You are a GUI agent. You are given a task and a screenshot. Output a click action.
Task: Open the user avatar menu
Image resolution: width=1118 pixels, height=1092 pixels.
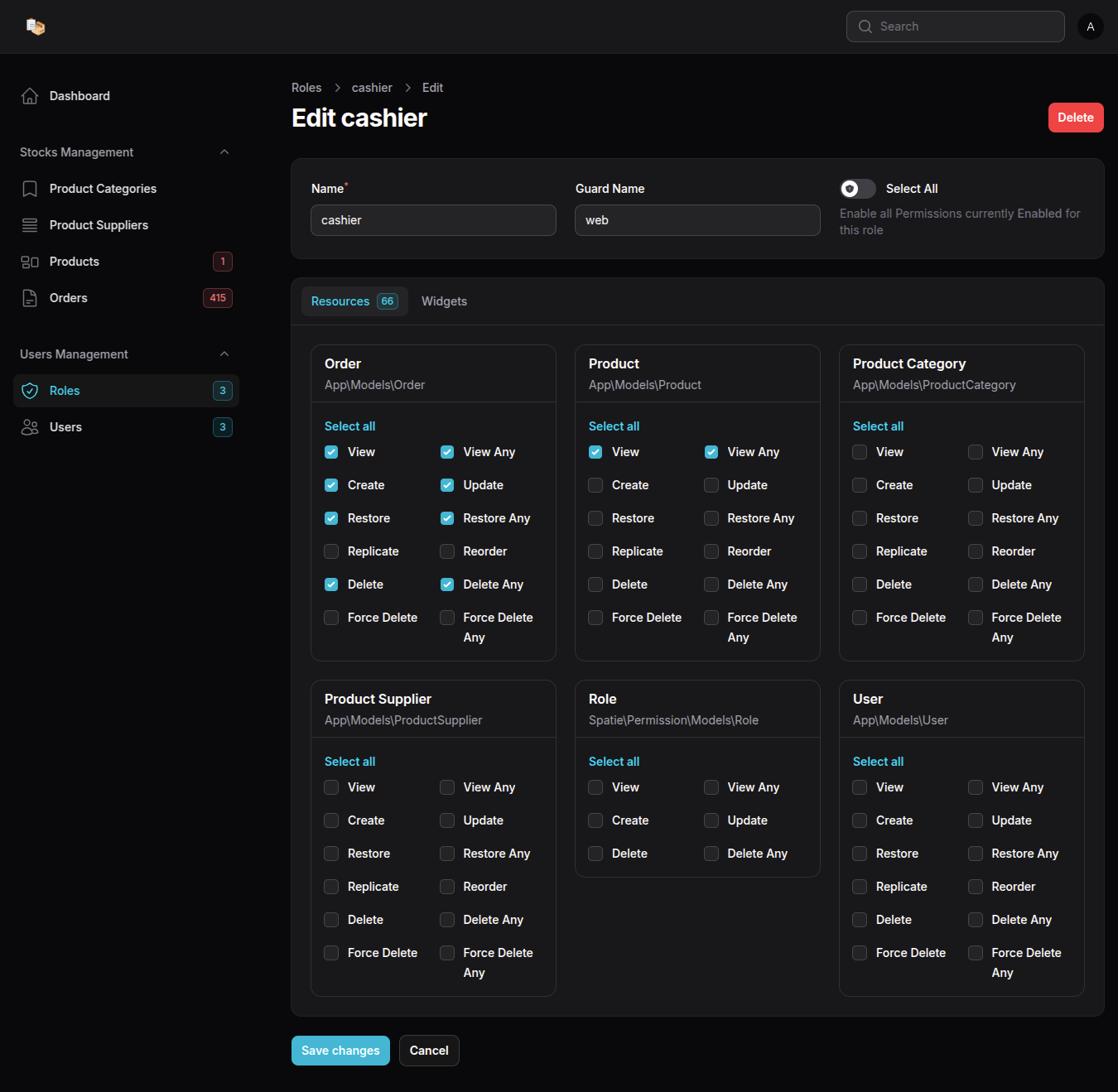click(x=1090, y=26)
